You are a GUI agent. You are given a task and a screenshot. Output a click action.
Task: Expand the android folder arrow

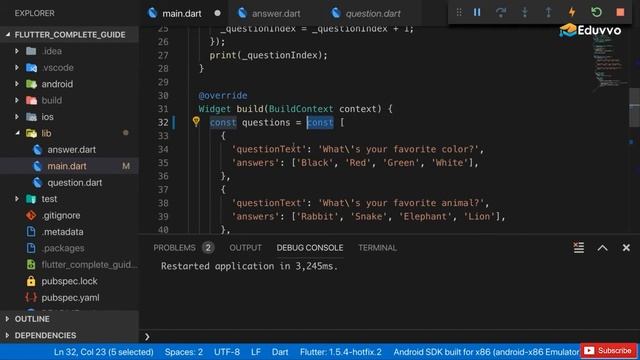pyautogui.click(x=17, y=84)
